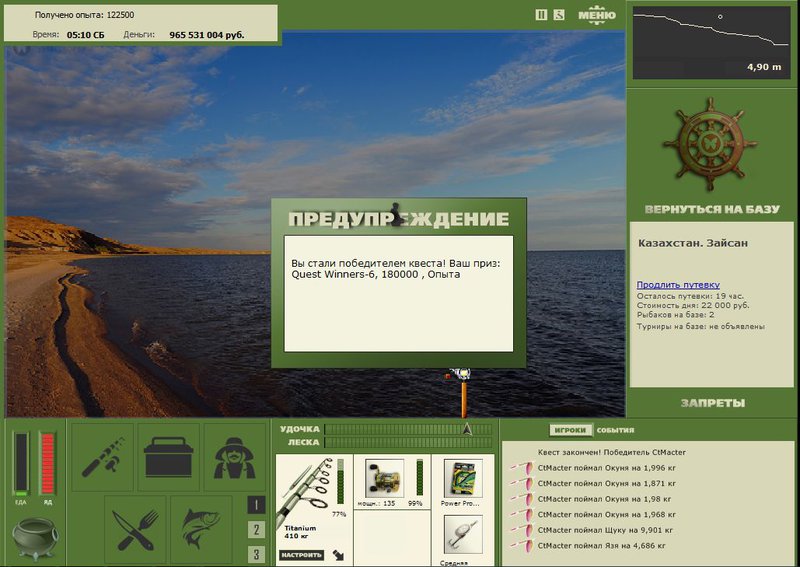Click the game time 05:10 СБ
This screenshot has width=800, height=567.
86,35
